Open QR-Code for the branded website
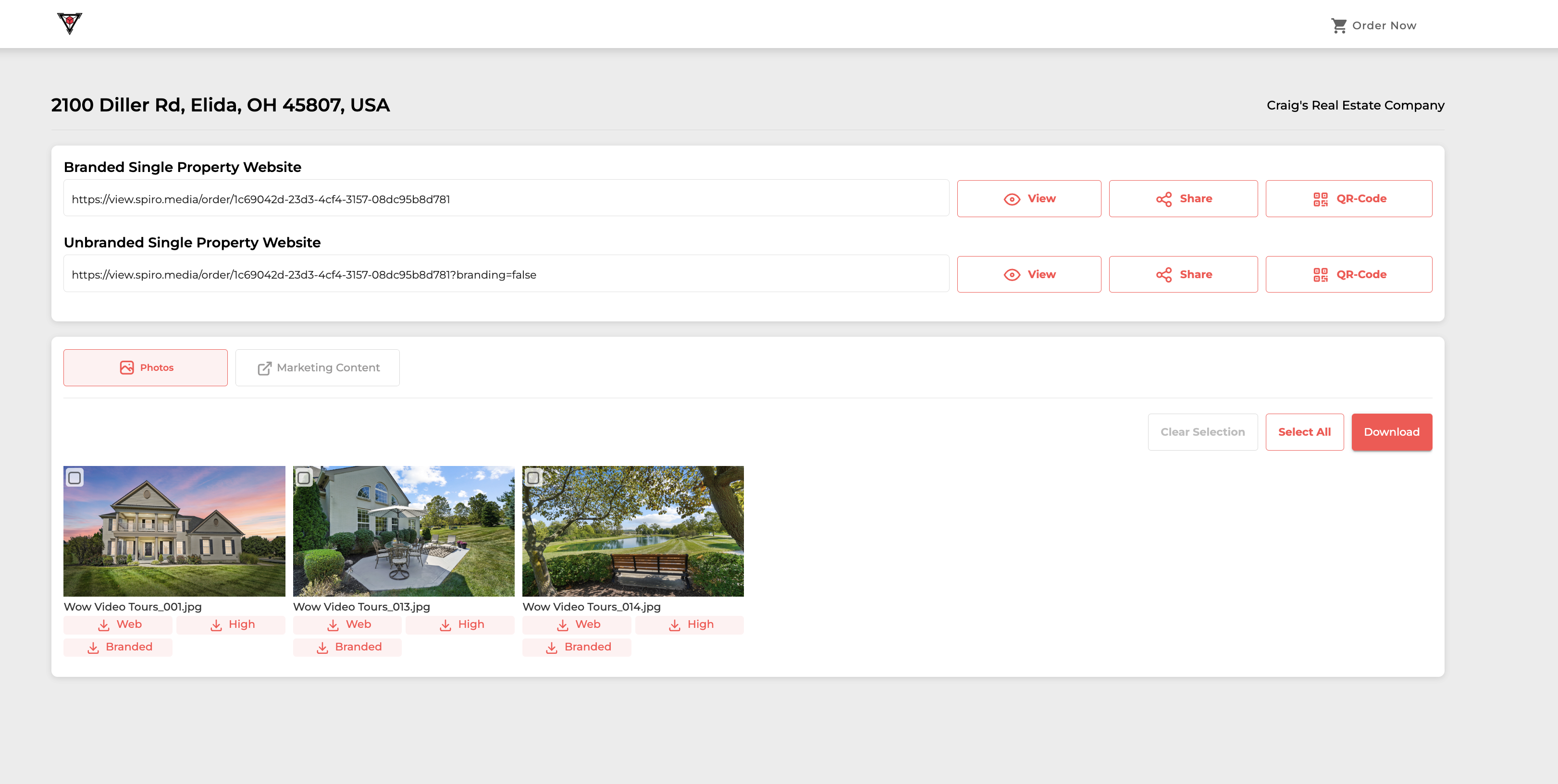1558x784 pixels. [x=1349, y=198]
